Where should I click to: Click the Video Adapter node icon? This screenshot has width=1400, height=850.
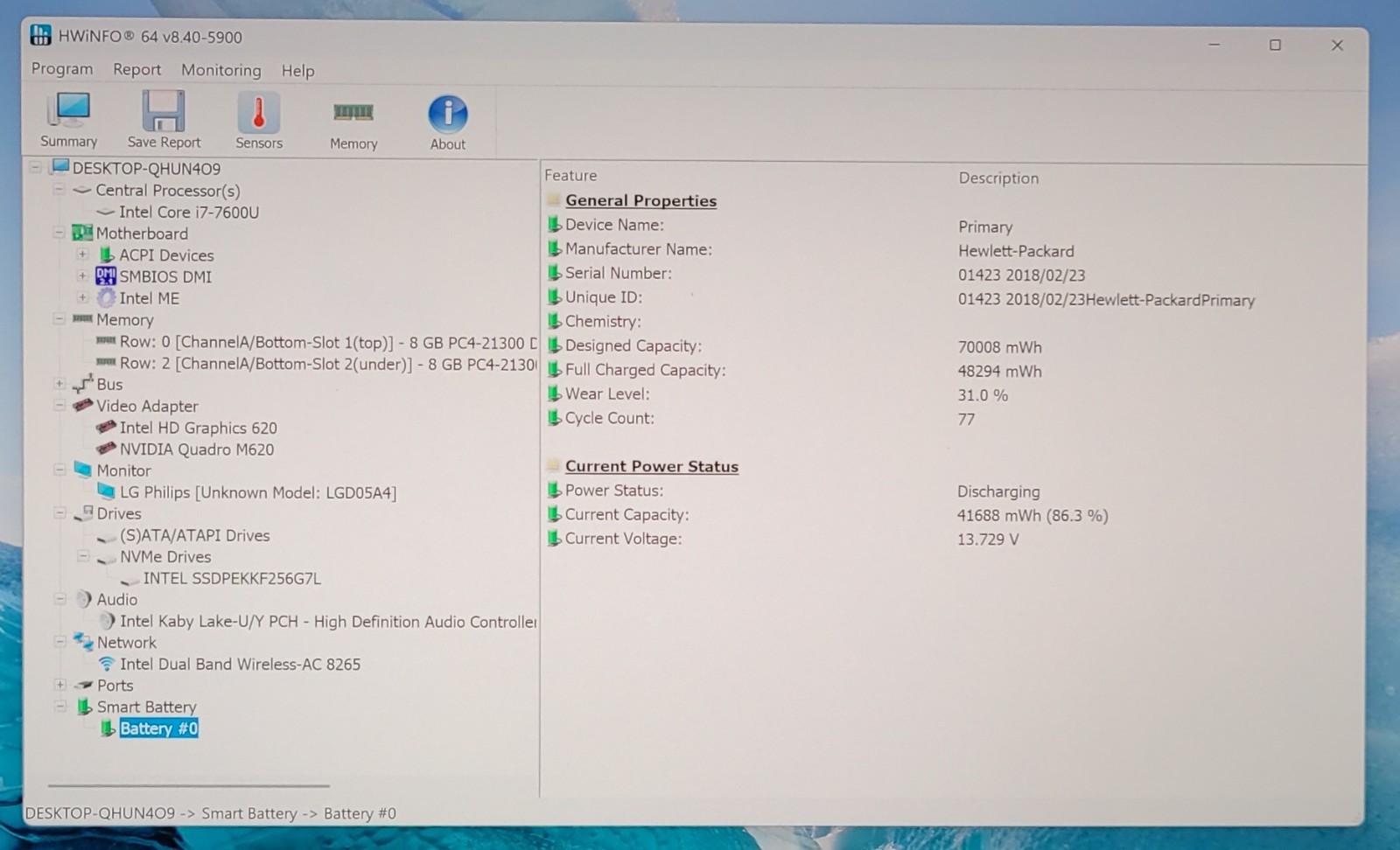[x=83, y=405]
